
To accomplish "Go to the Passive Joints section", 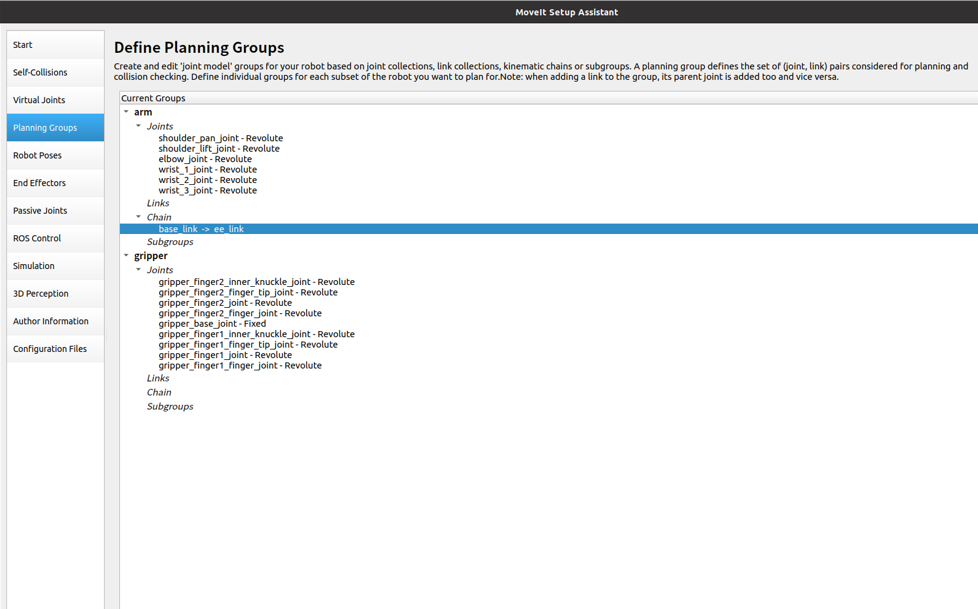I will (x=41, y=210).
